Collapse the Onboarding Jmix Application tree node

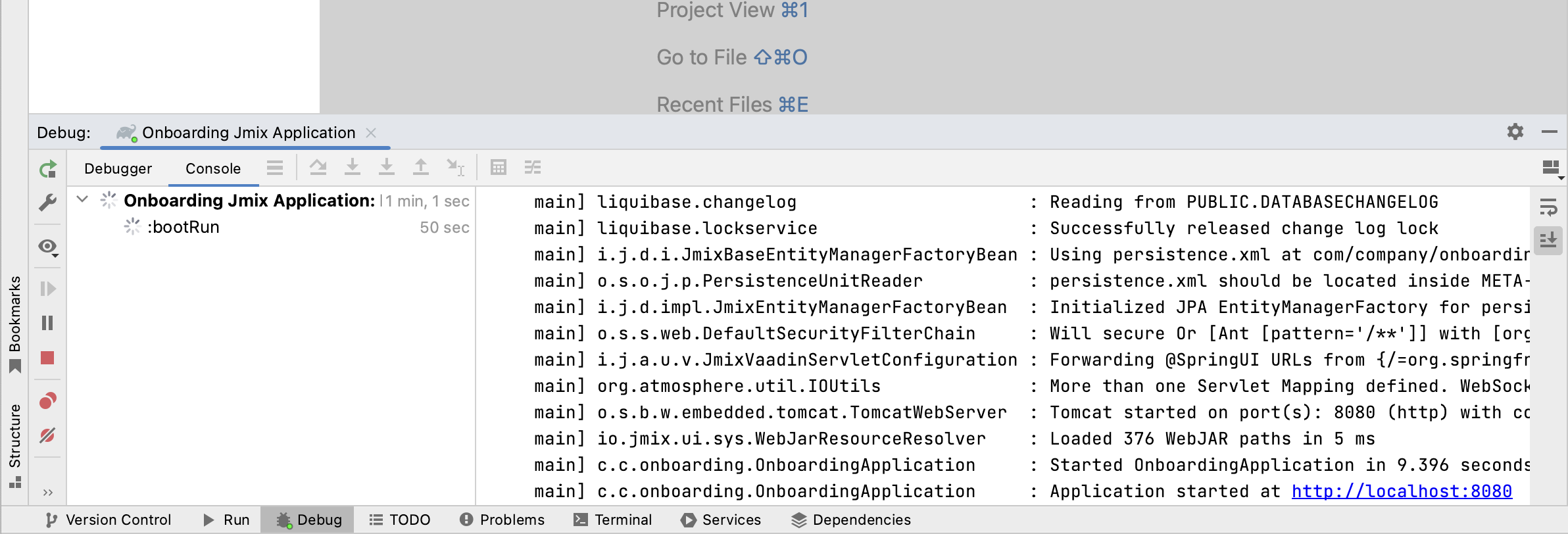(82, 199)
